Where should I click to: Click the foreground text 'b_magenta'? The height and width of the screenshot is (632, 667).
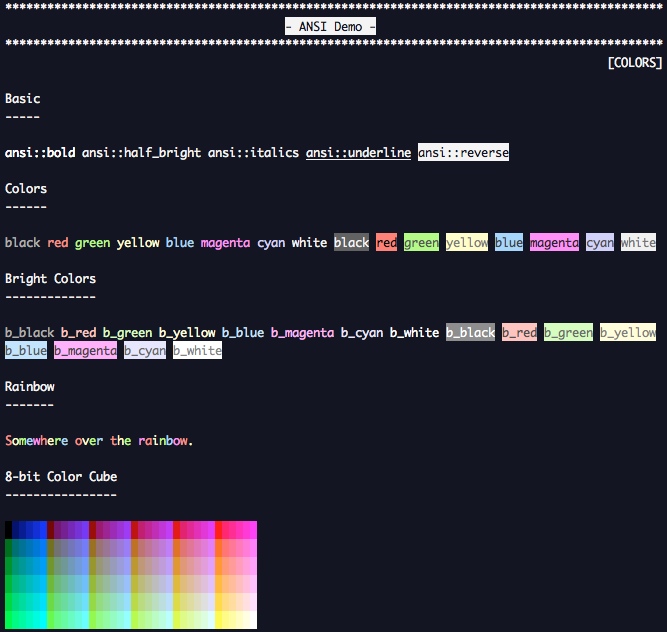coord(303,333)
